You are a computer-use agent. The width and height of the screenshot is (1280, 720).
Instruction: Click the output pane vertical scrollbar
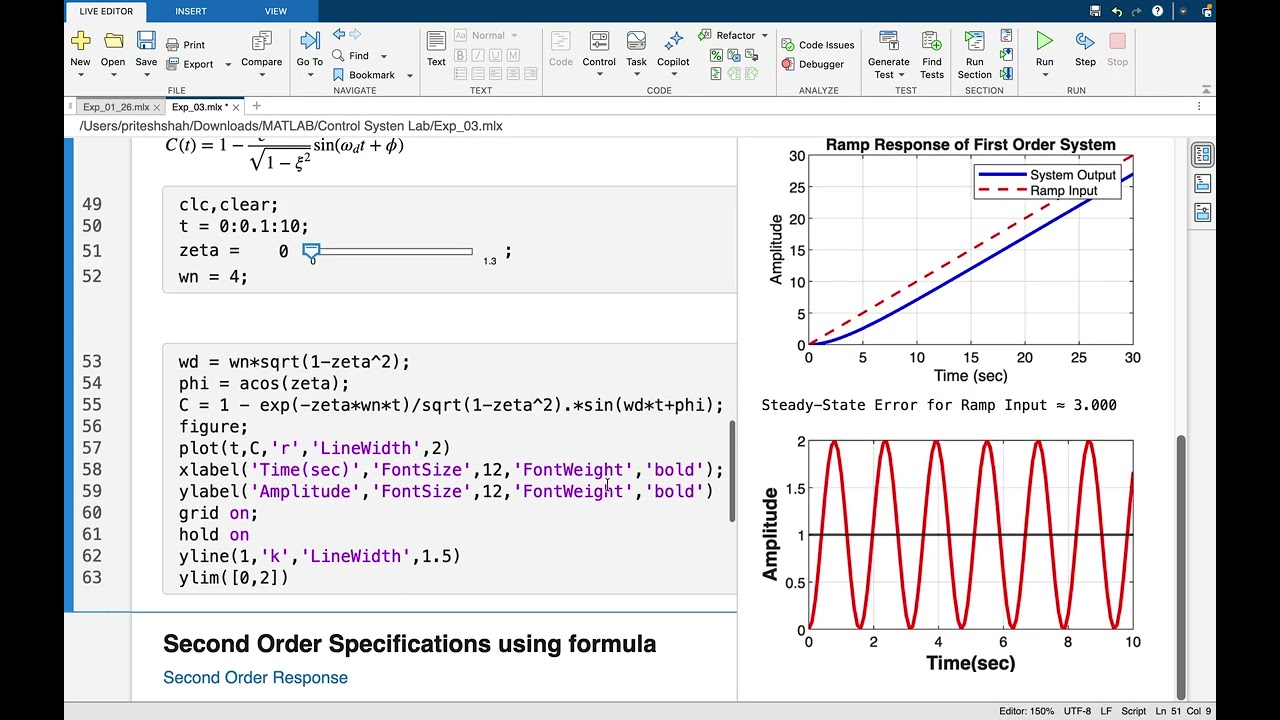1180,566
